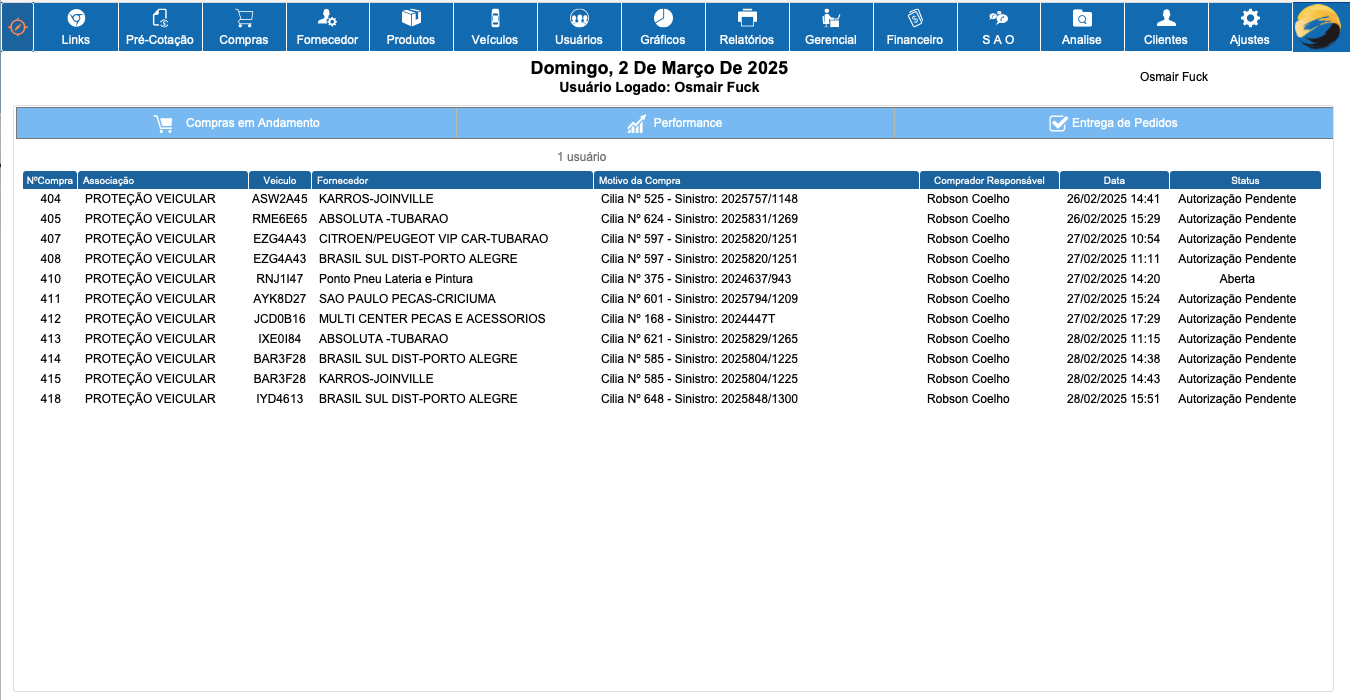
Task: Select the Financeiro icon
Action: point(915,26)
